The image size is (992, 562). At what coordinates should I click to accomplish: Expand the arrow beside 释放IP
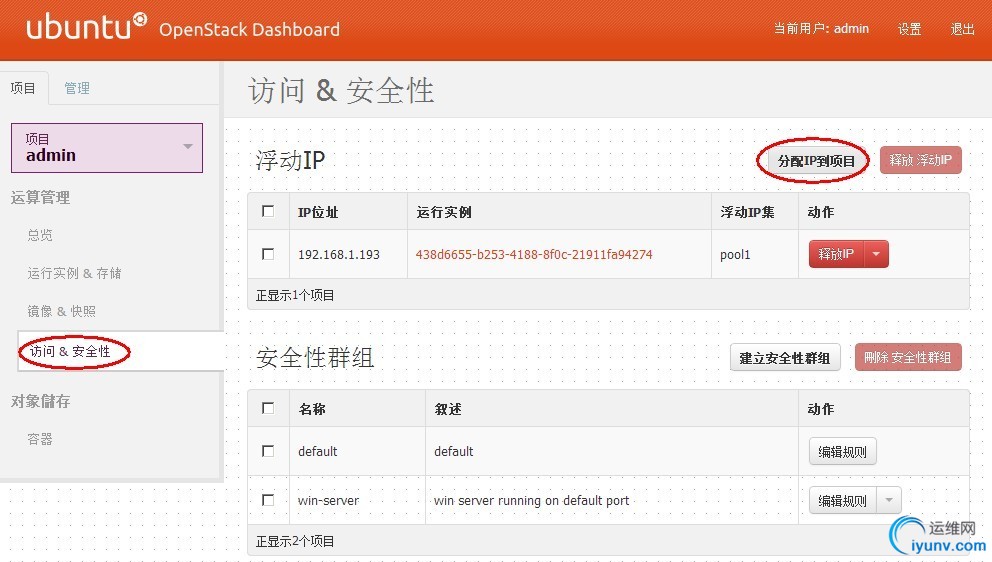876,254
